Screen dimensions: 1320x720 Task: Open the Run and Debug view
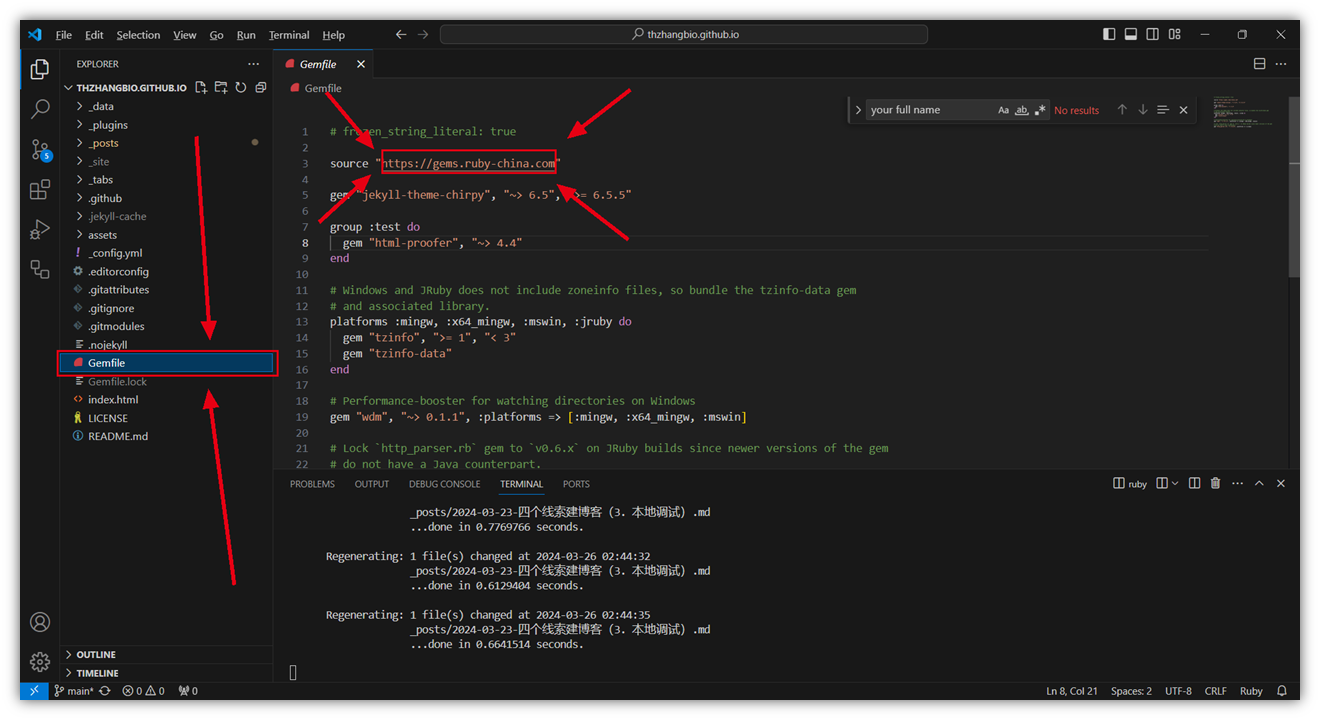40,229
